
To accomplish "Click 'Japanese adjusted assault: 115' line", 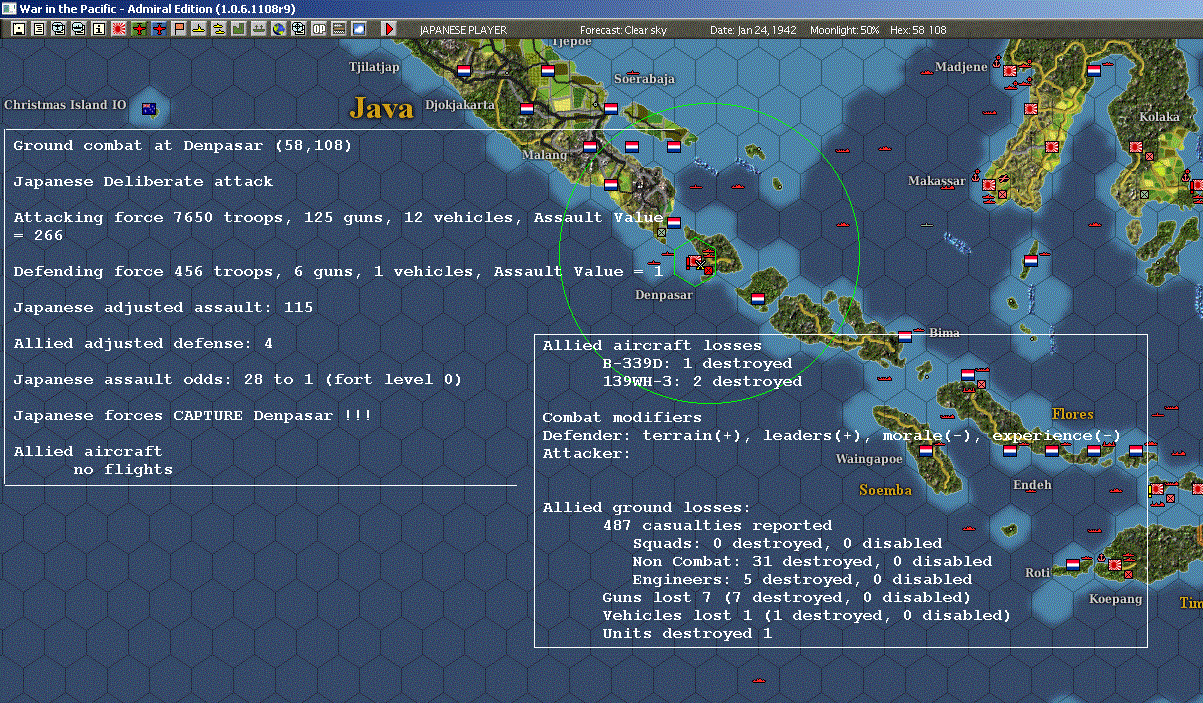I will tap(163, 308).
